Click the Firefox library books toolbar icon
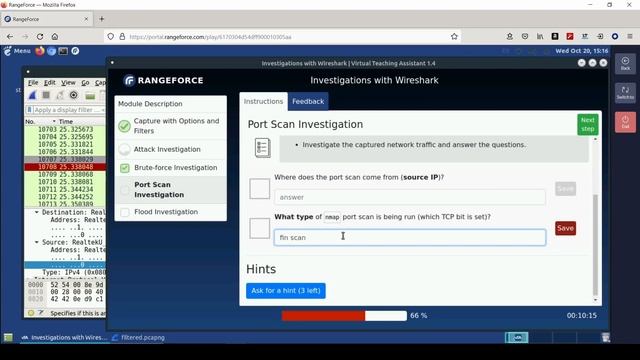The height and width of the screenshot is (360, 640). coord(540,37)
